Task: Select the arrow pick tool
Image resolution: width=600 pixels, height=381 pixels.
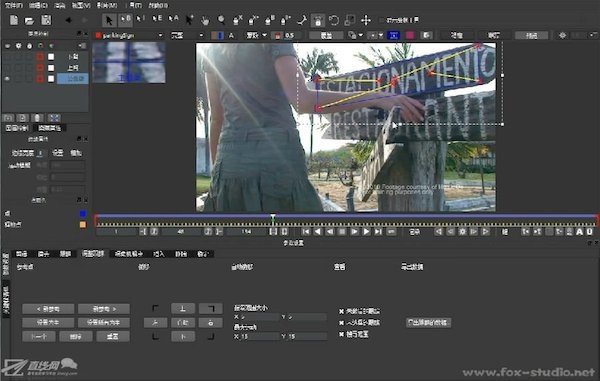Action: click(109, 20)
